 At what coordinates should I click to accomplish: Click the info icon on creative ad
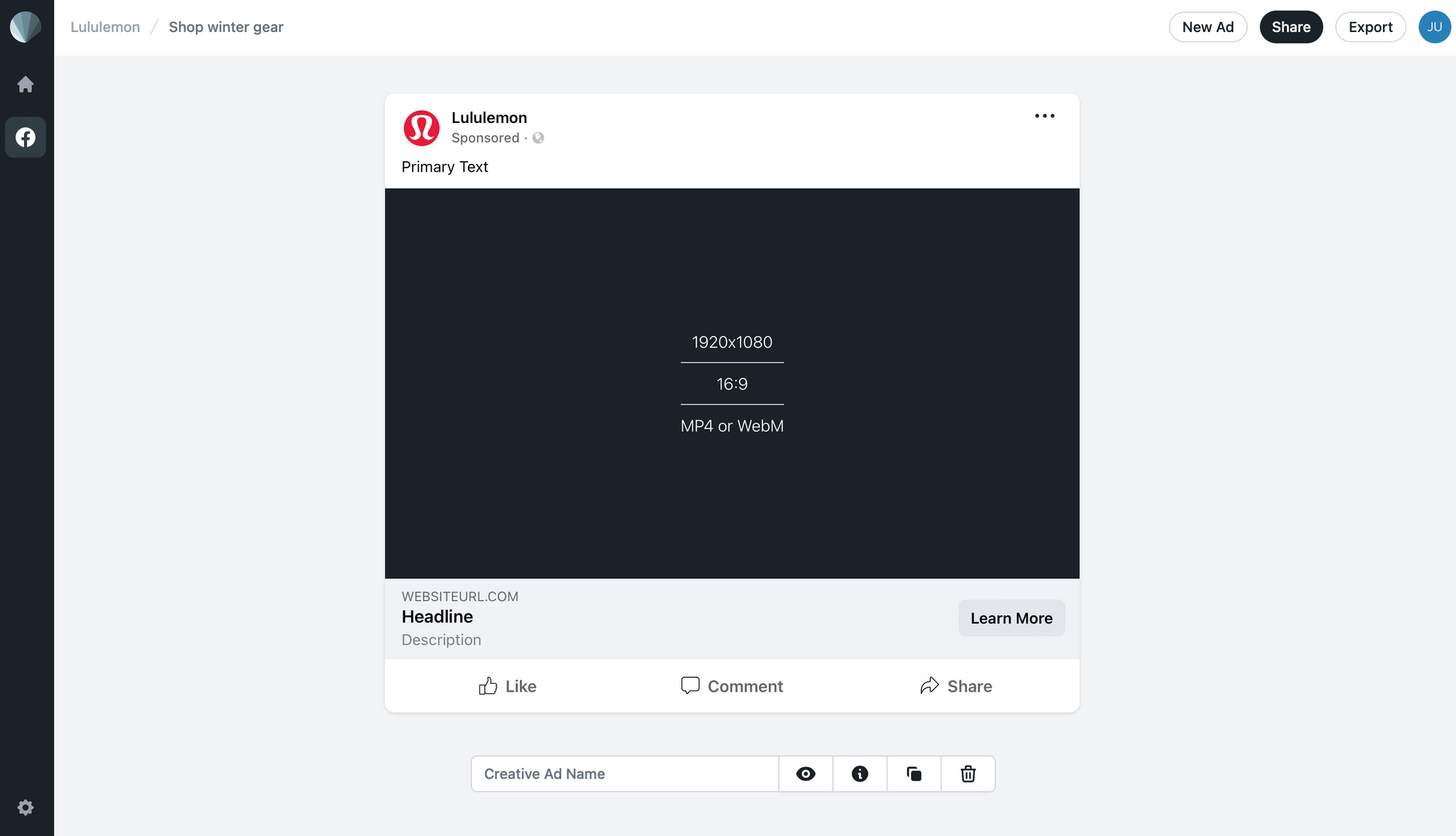click(860, 774)
